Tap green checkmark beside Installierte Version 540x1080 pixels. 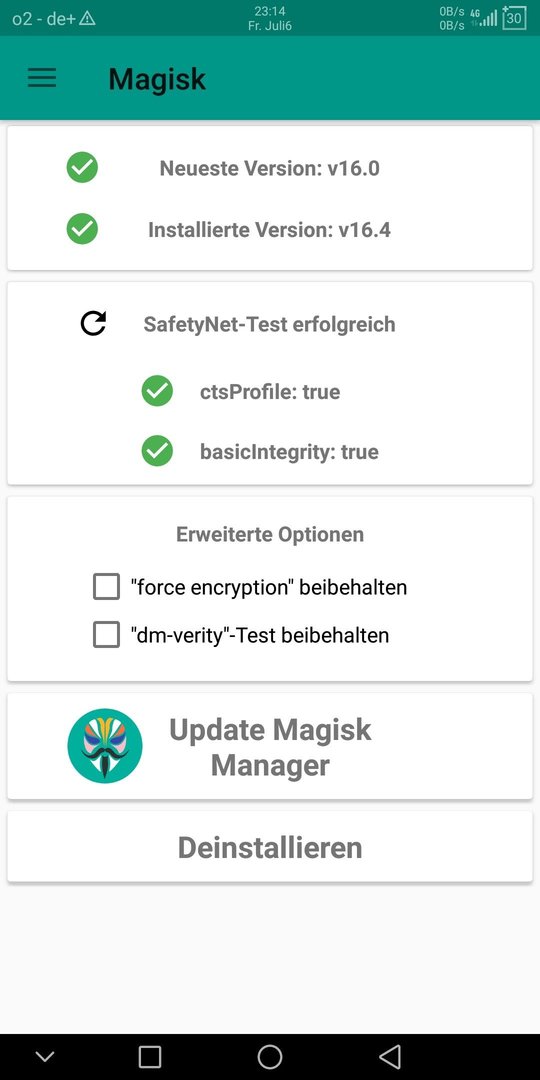point(82,229)
